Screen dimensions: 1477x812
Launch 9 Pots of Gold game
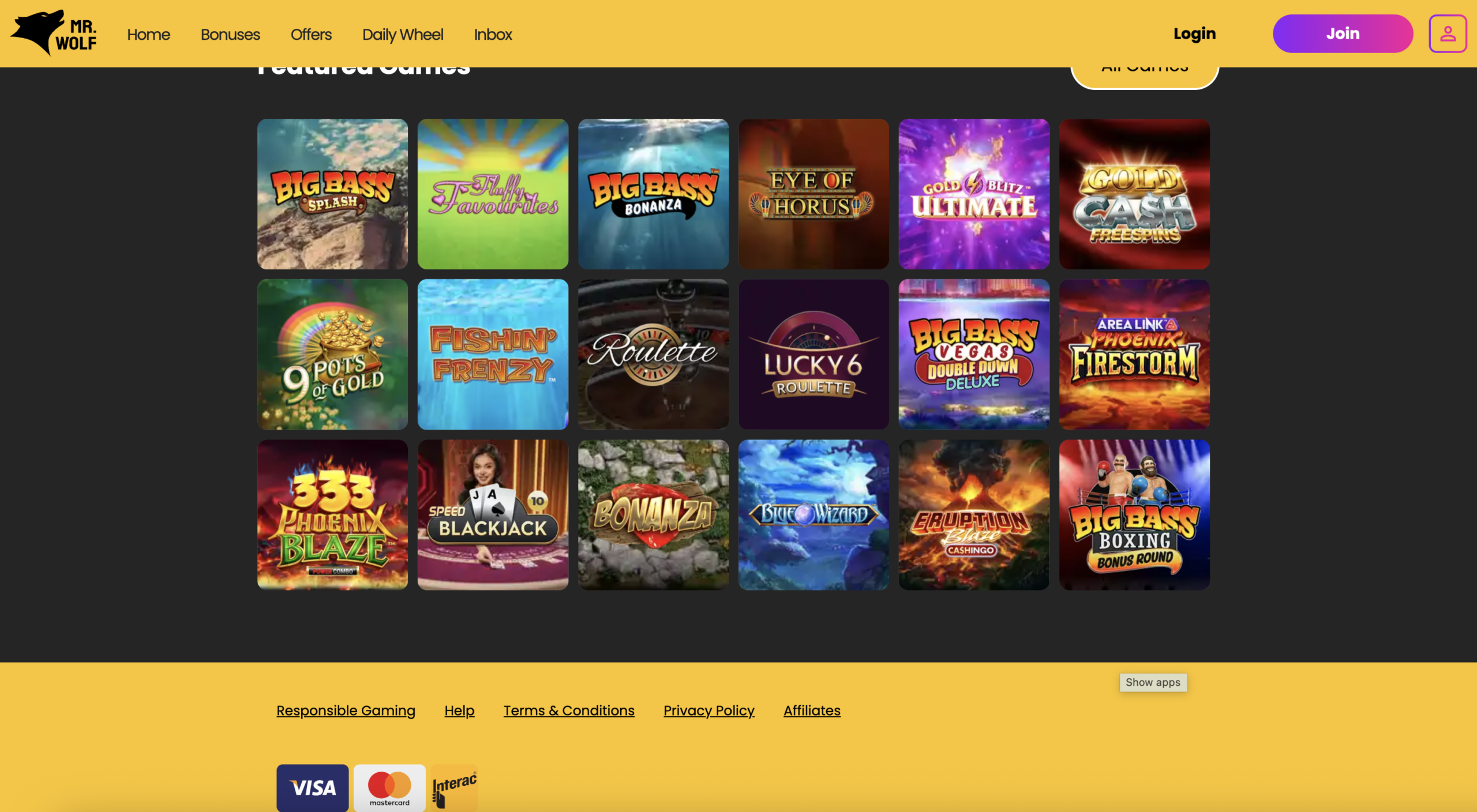coord(332,354)
